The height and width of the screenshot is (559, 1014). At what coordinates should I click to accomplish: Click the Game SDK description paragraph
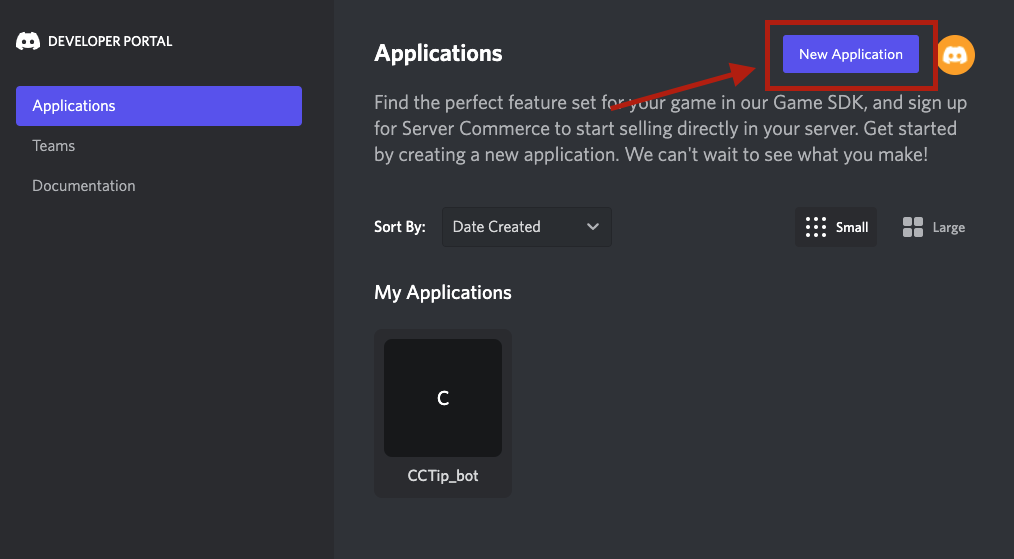tap(670, 129)
